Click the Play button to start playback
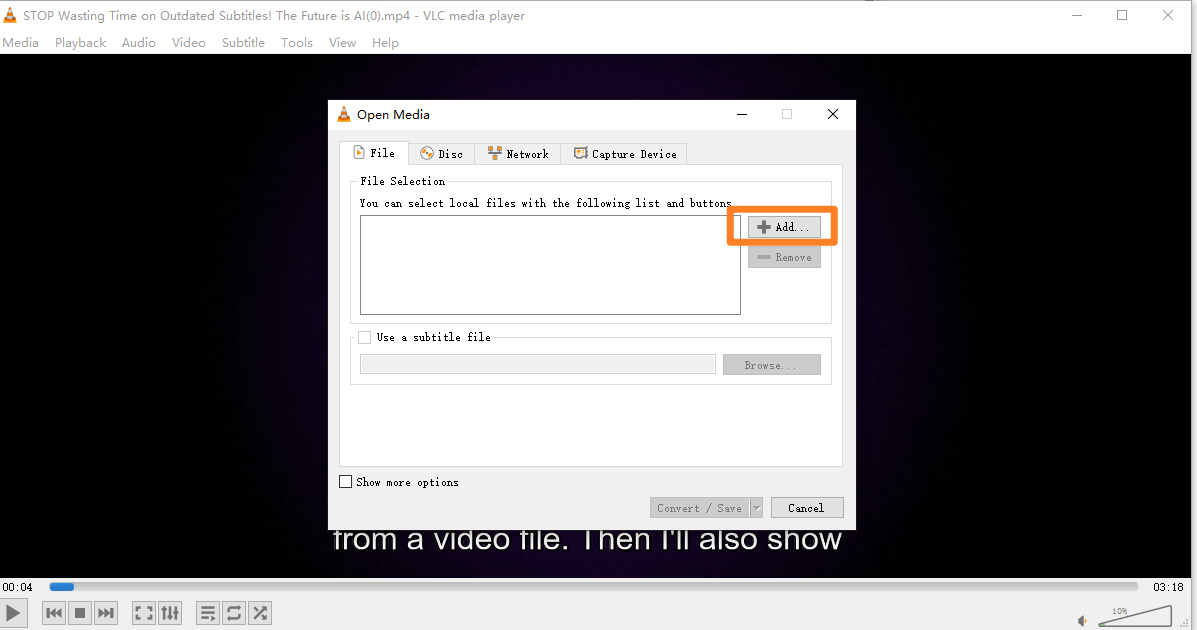 pyautogui.click(x=13, y=612)
